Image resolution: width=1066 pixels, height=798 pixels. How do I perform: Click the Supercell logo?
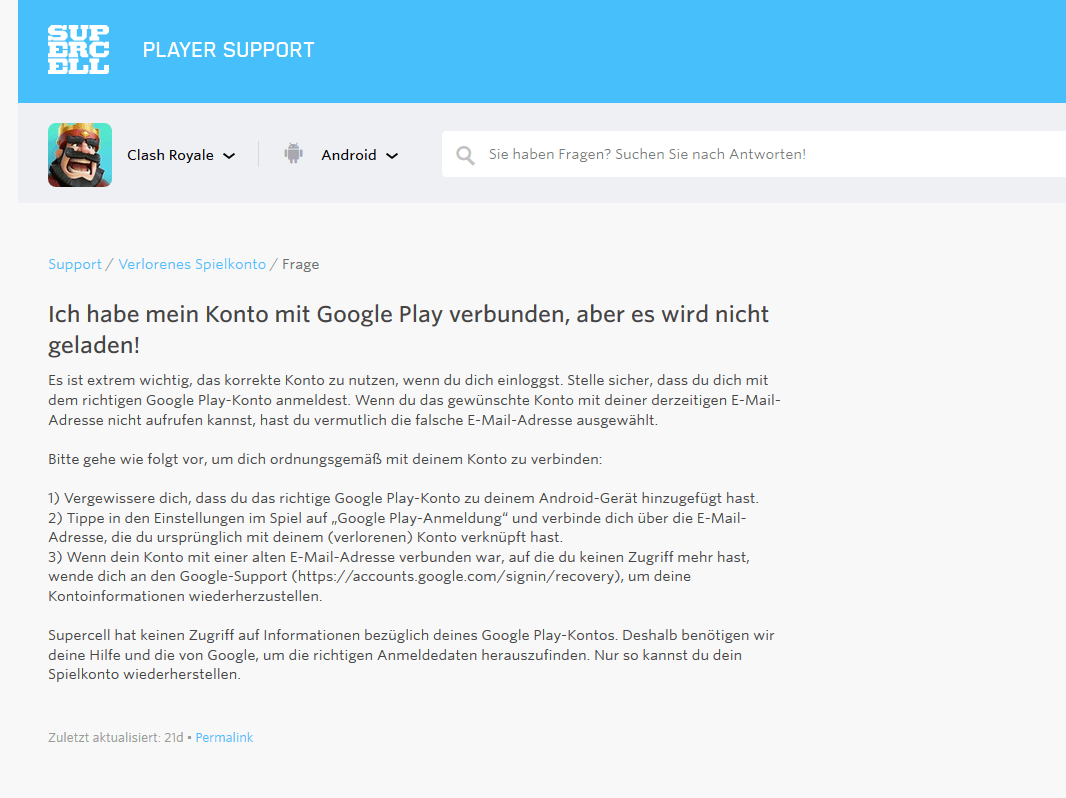[78, 50]
